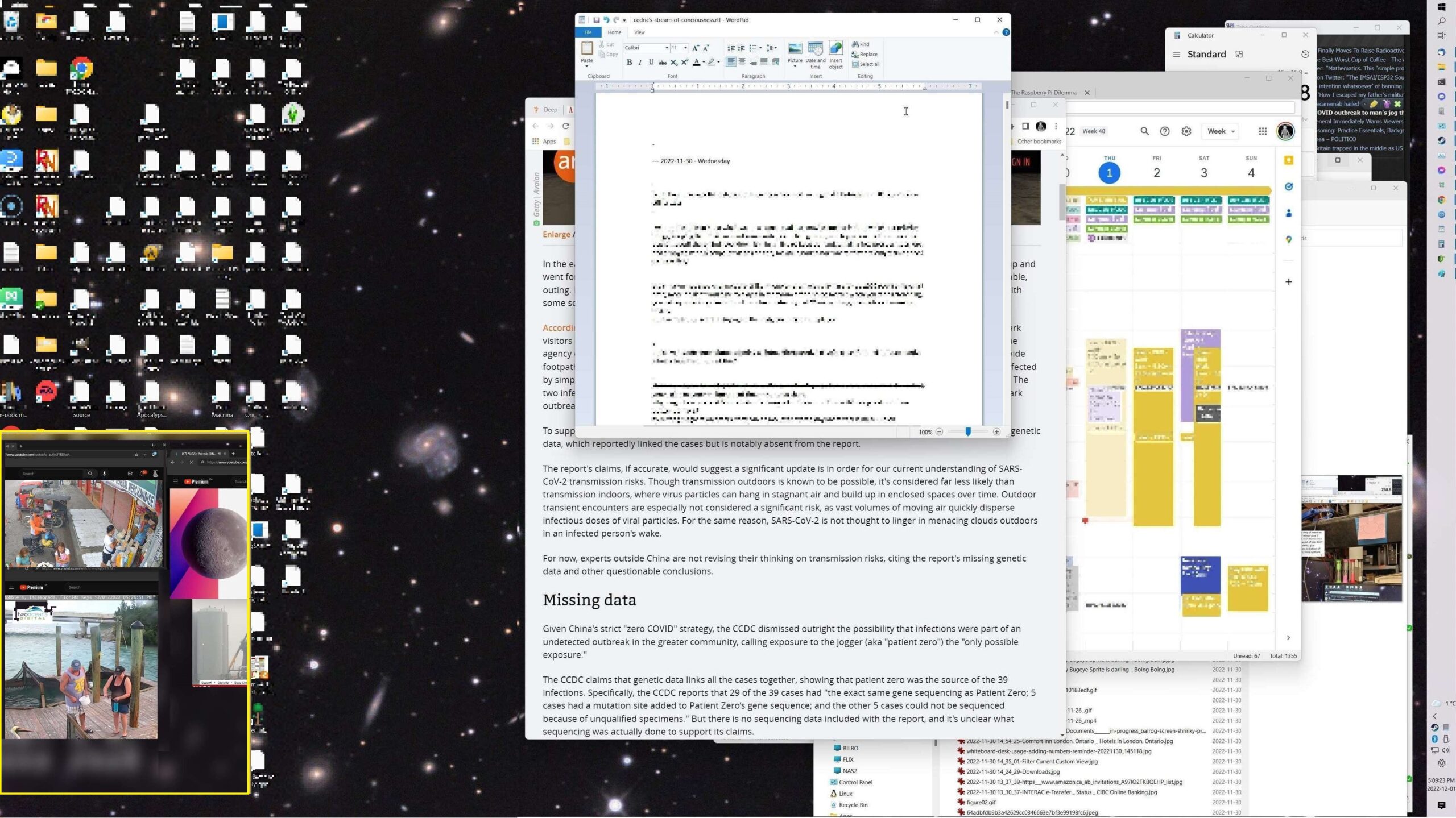Open Calculator history panel

click(1305, 54)
